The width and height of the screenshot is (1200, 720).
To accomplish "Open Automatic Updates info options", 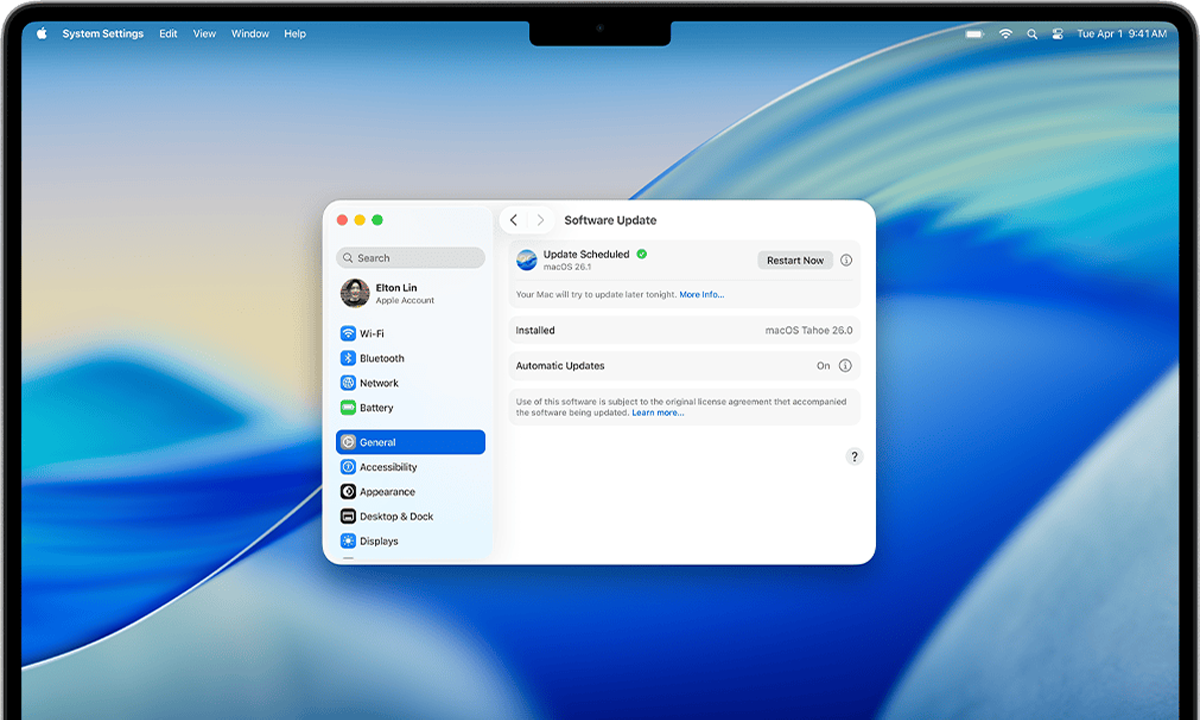I will click(845, 366).
